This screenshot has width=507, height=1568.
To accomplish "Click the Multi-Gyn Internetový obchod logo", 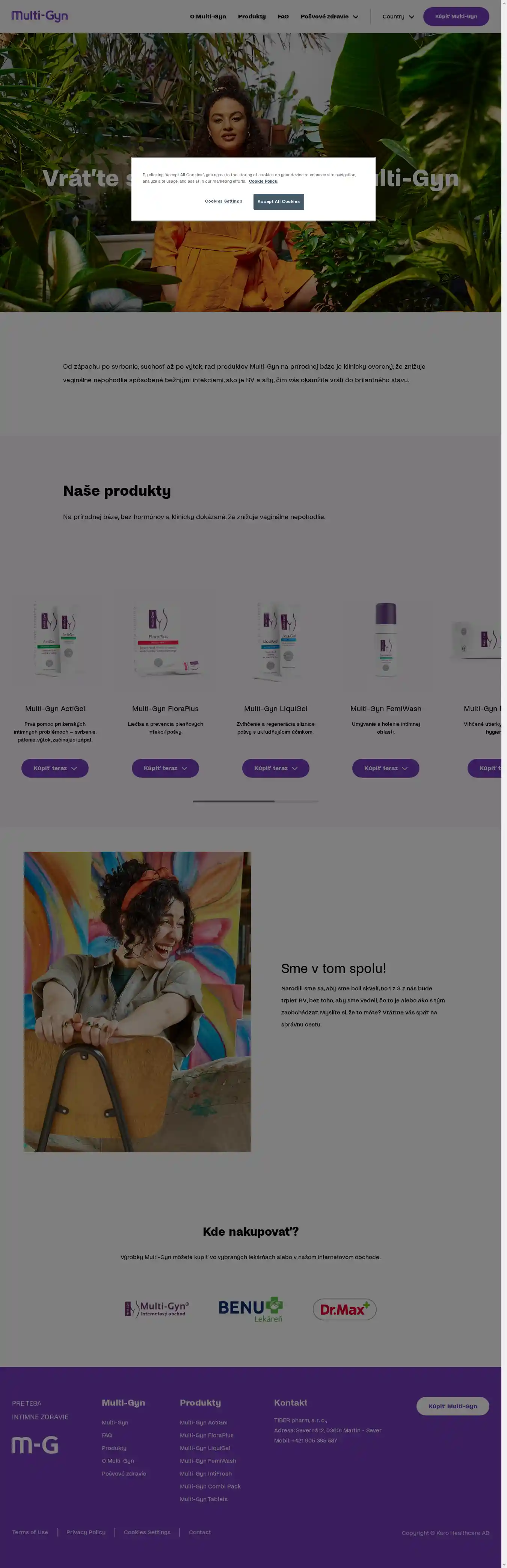I will click(x=157, y=1309).
